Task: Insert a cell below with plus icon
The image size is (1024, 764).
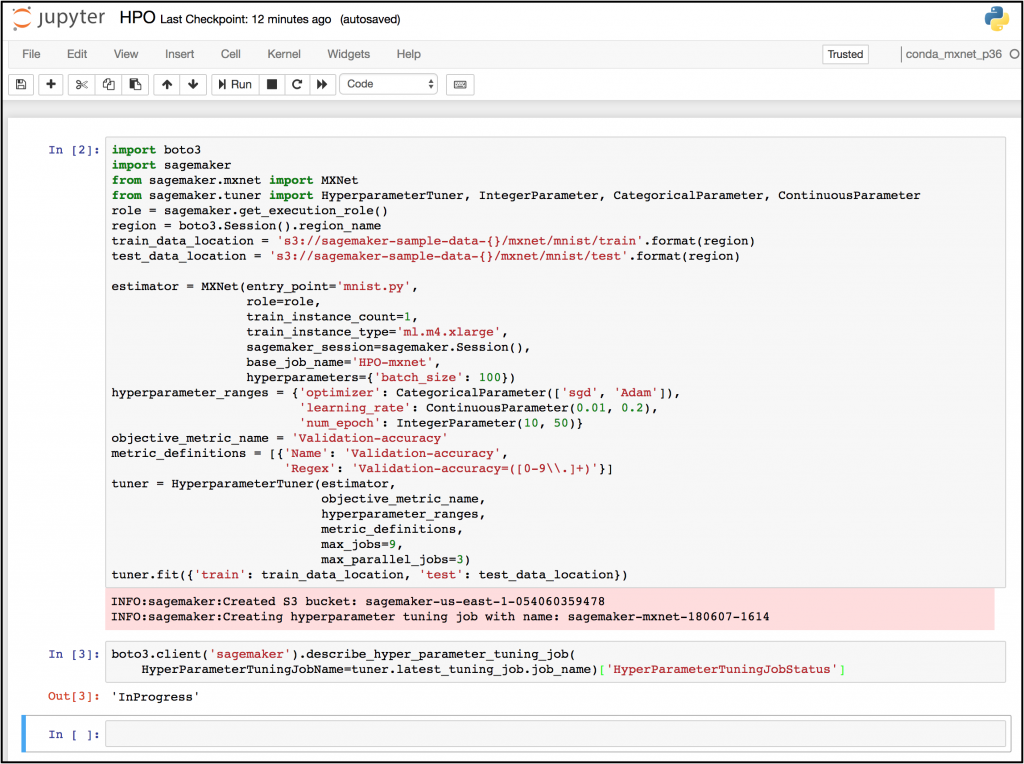Action: pyautogui.click(x=51, y=84)
